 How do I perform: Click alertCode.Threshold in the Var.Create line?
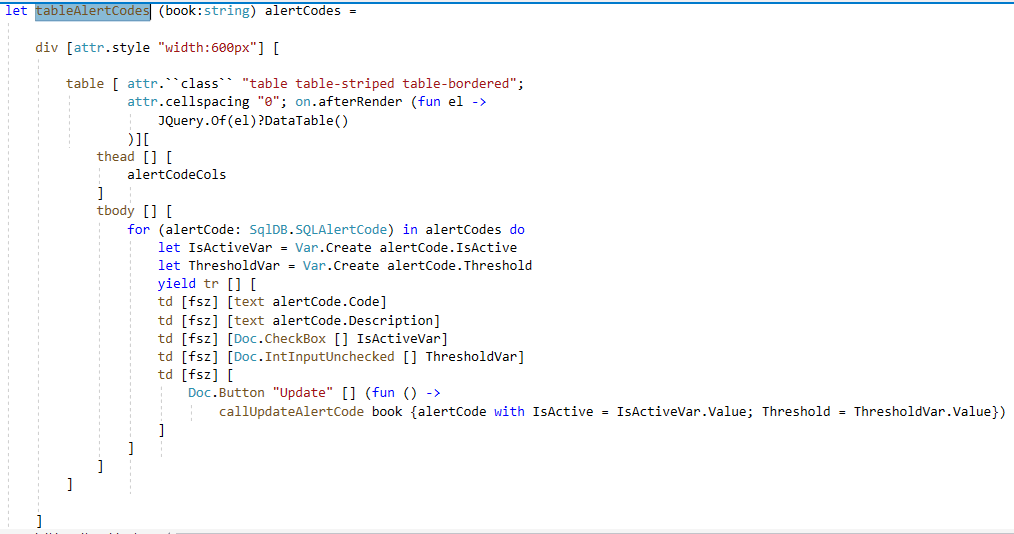(x=460, y=266)
